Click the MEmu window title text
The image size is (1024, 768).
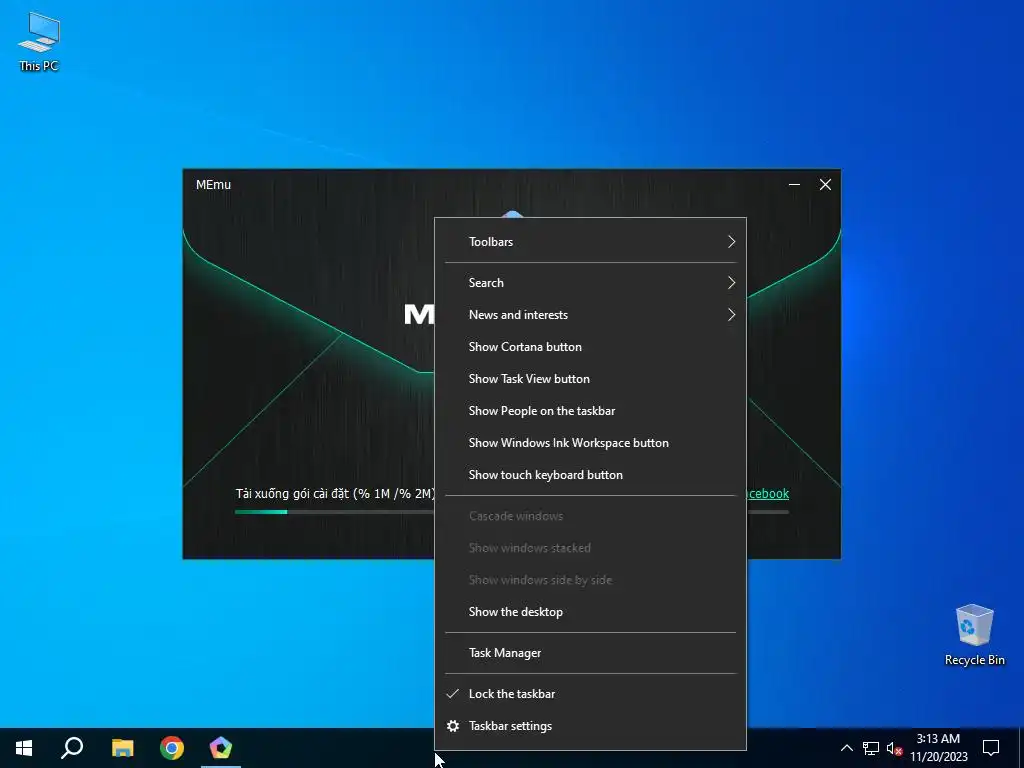click(214, 185)
